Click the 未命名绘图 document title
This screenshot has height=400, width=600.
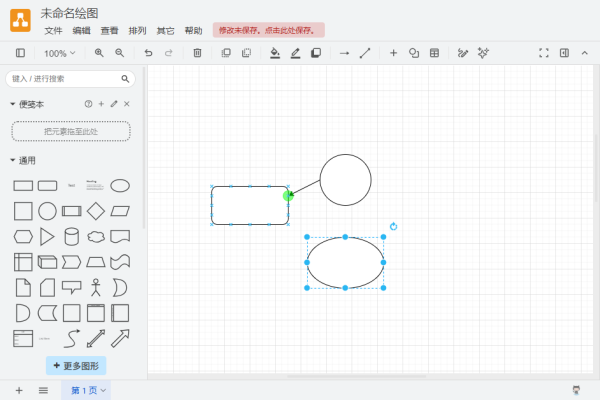coord(69,13)
